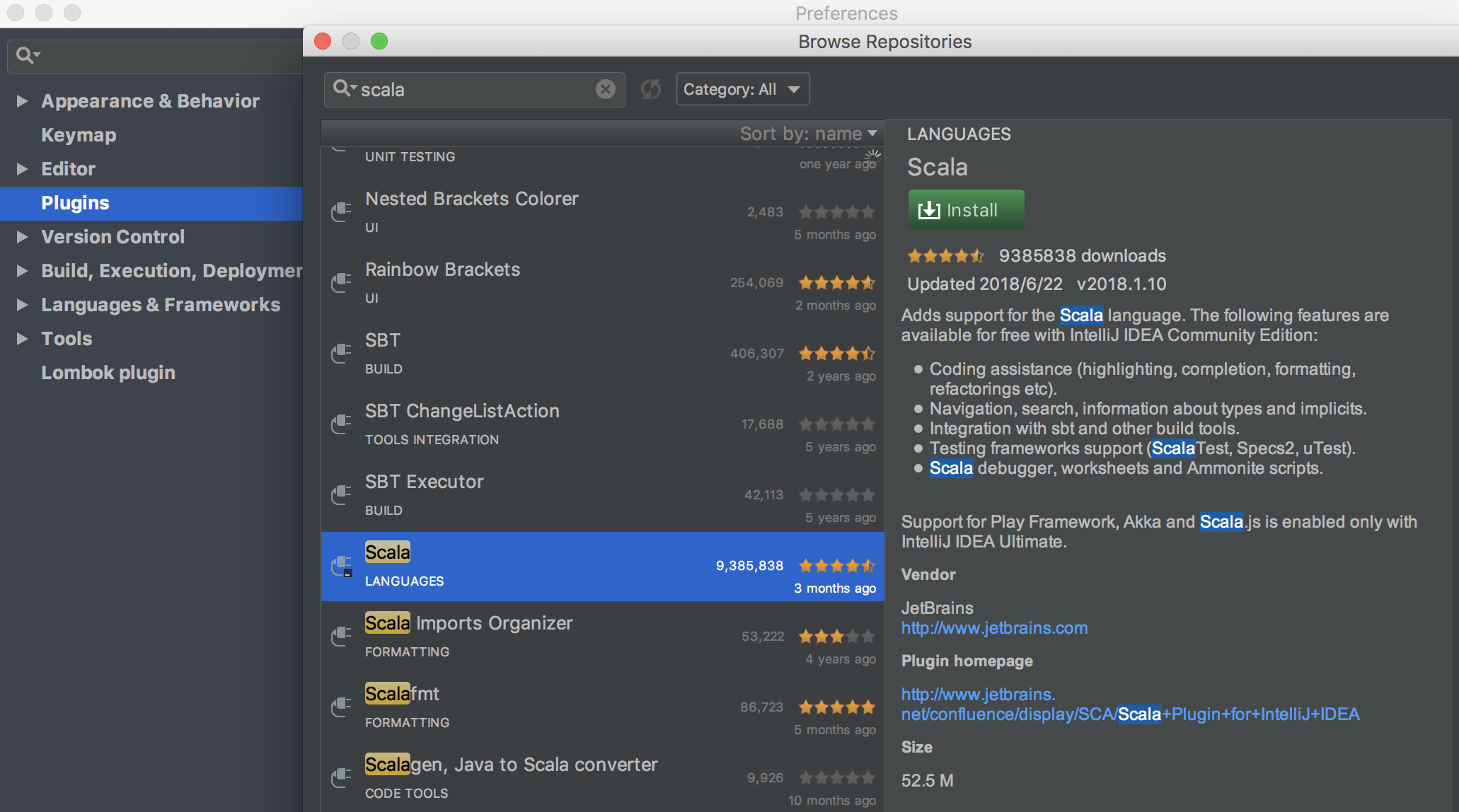Select the Scalagen Java to Scala converter

[x=602, y=778]
